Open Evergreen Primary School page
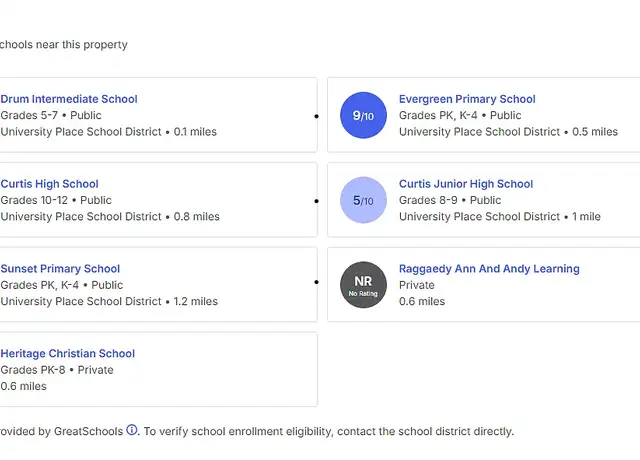This screenshot has height=460, width=640. 467,99
